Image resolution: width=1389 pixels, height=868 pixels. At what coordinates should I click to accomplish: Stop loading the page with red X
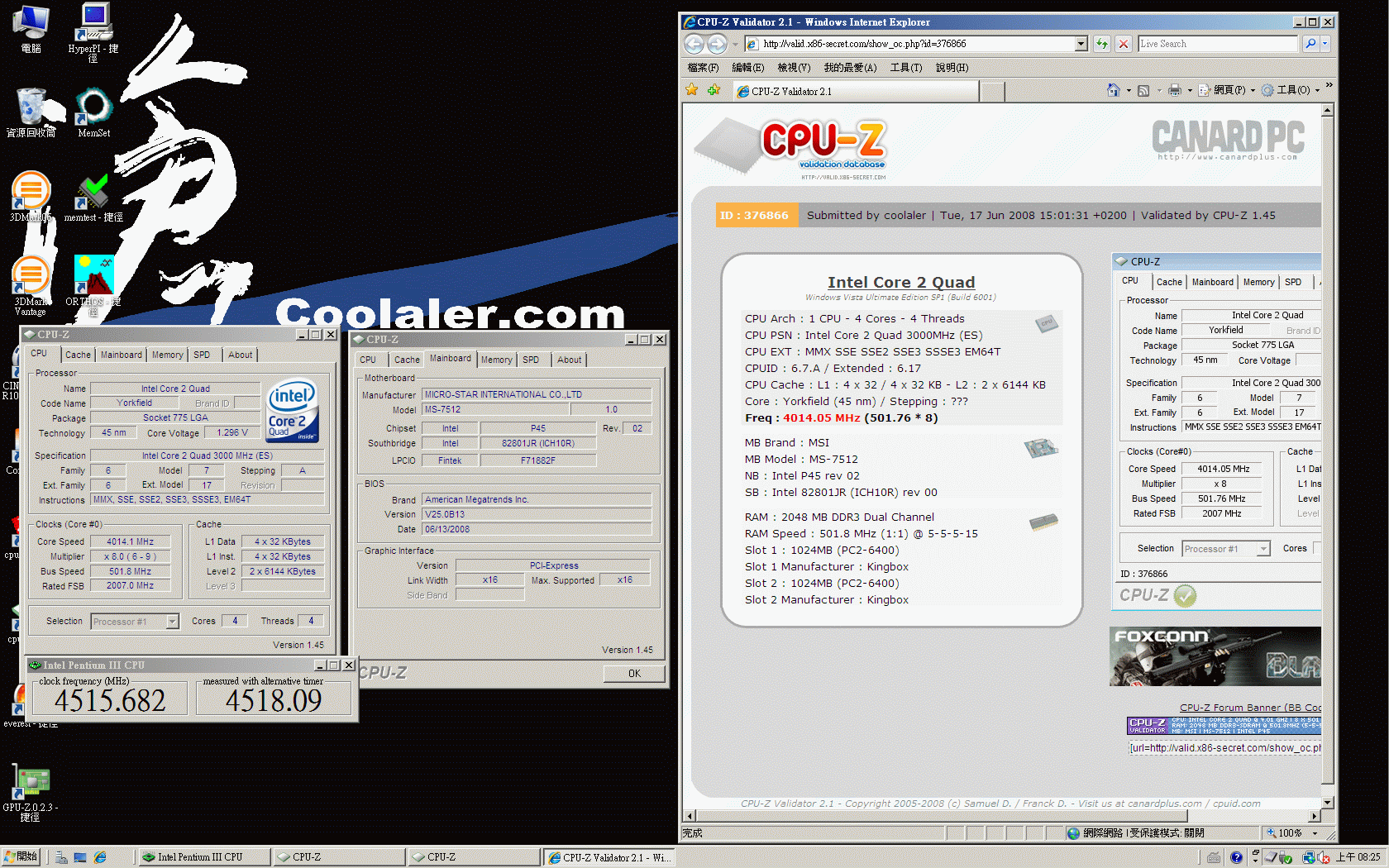pyautogui.click(x=1124, y=44)
